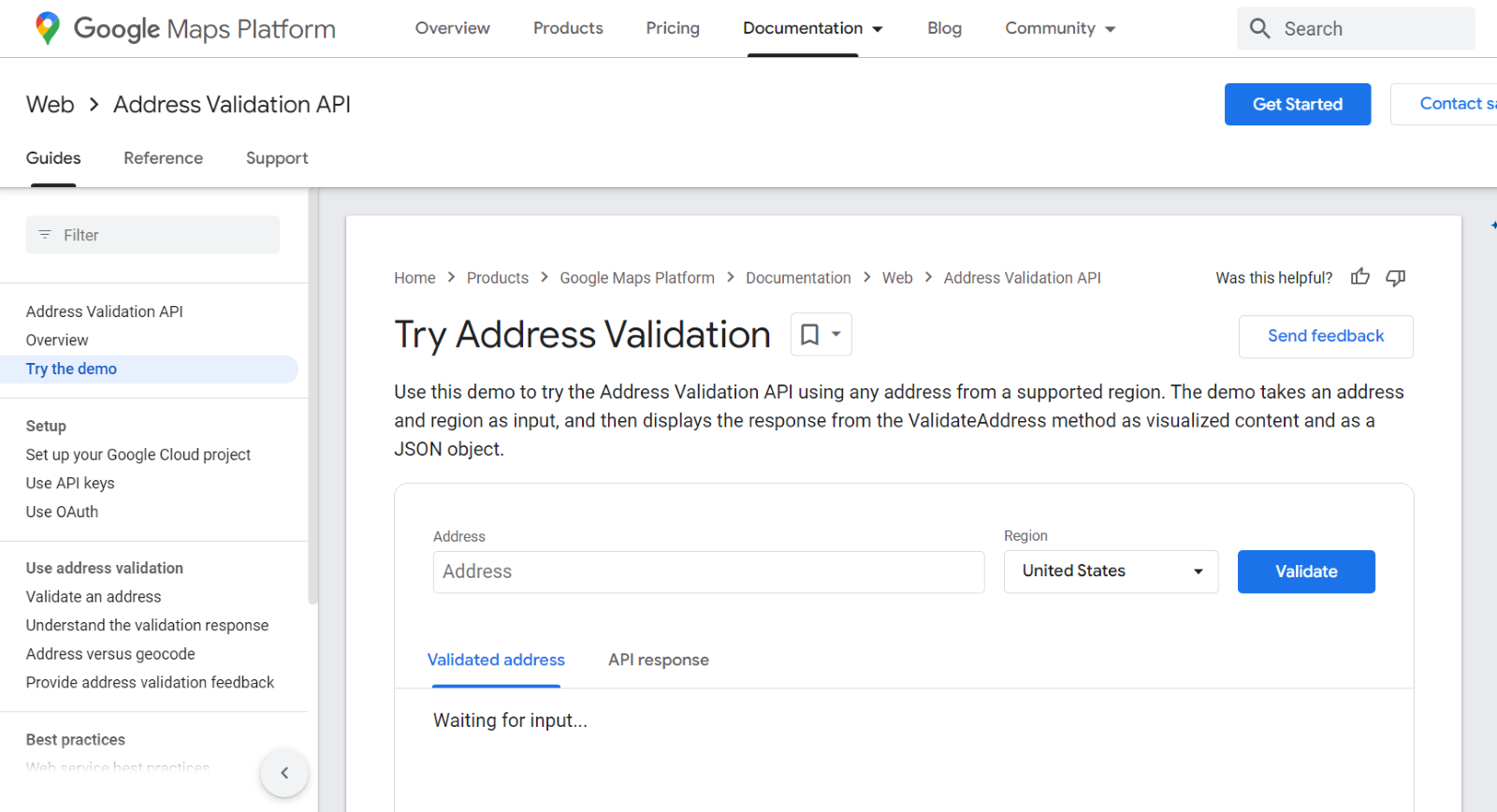Viewport: 1497px width, 812px height.
Task: Click the Documentation breadcrumb link
Action: tap(798, 278)
